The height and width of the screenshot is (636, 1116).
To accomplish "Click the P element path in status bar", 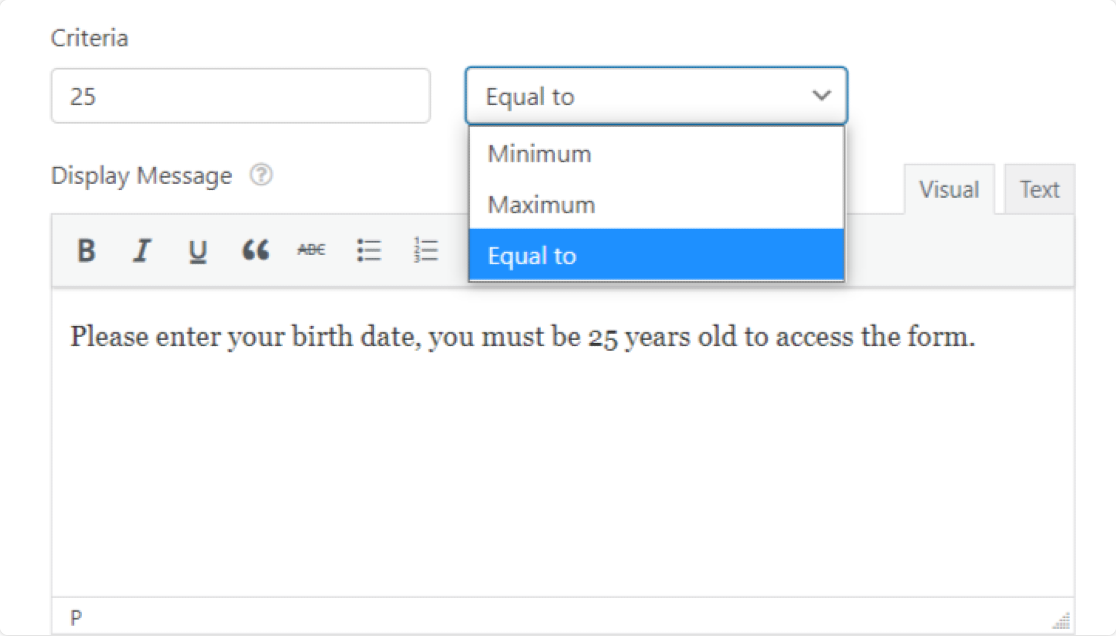I will (76, 618).
